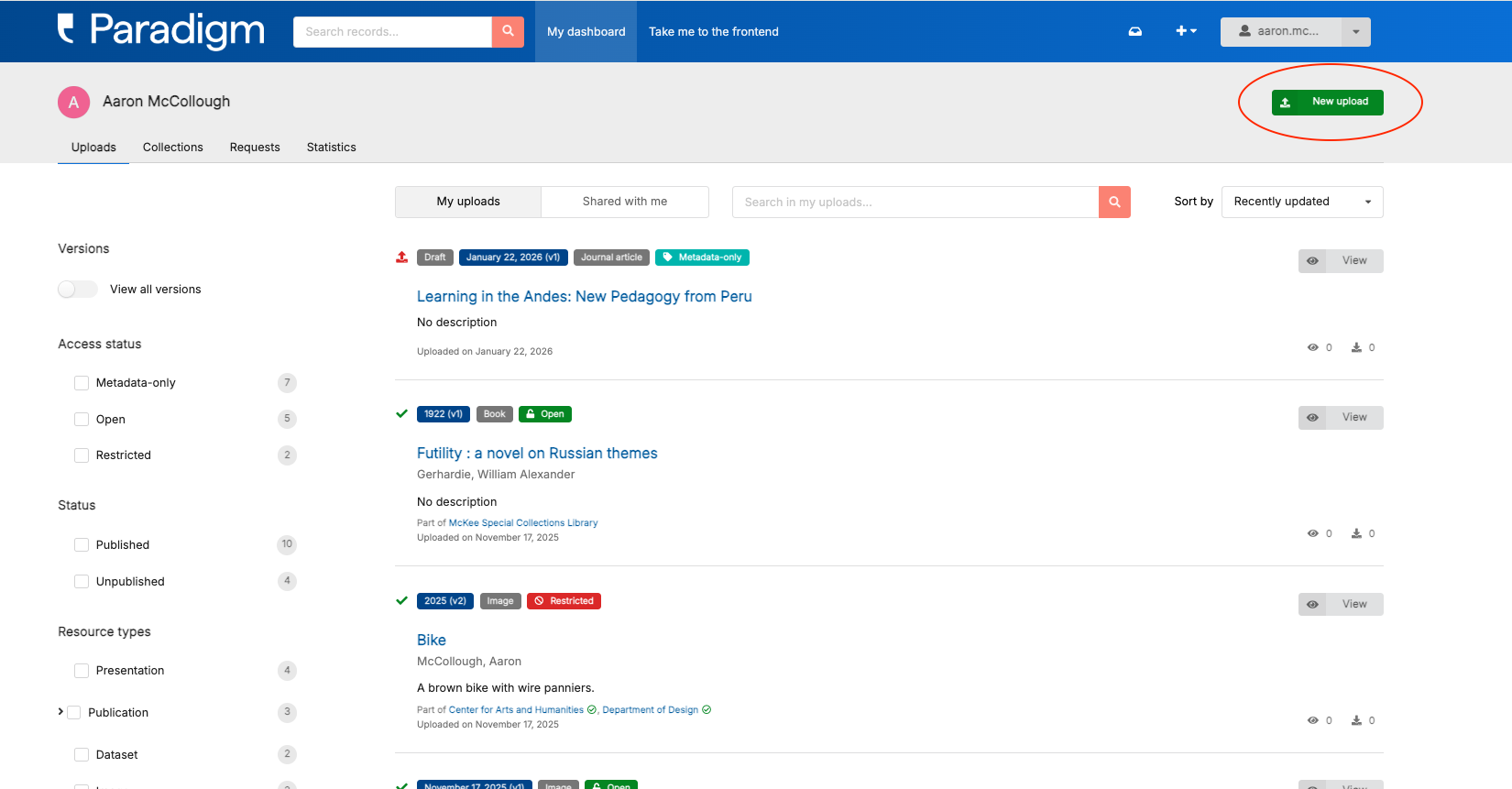Click the Book badge
Image resolution: width=1512 pixels, height=789 pixels.
click(x=495, y=414)
